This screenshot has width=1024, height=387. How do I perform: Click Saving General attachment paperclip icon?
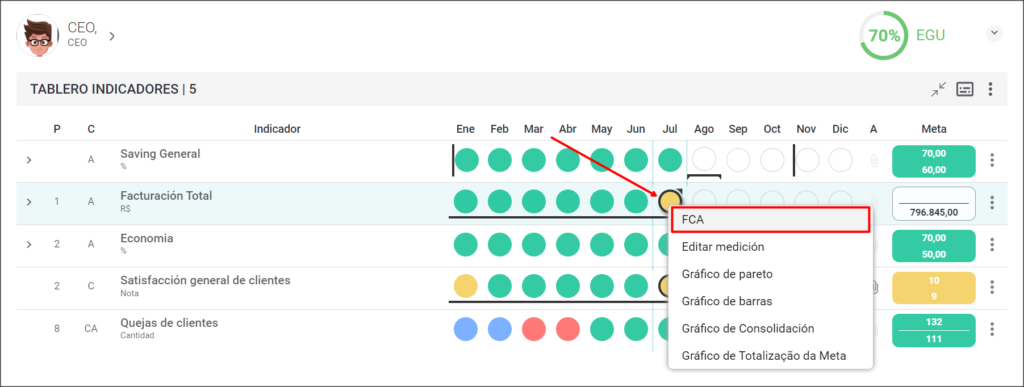pyautogui.click(x=874, y=161)
